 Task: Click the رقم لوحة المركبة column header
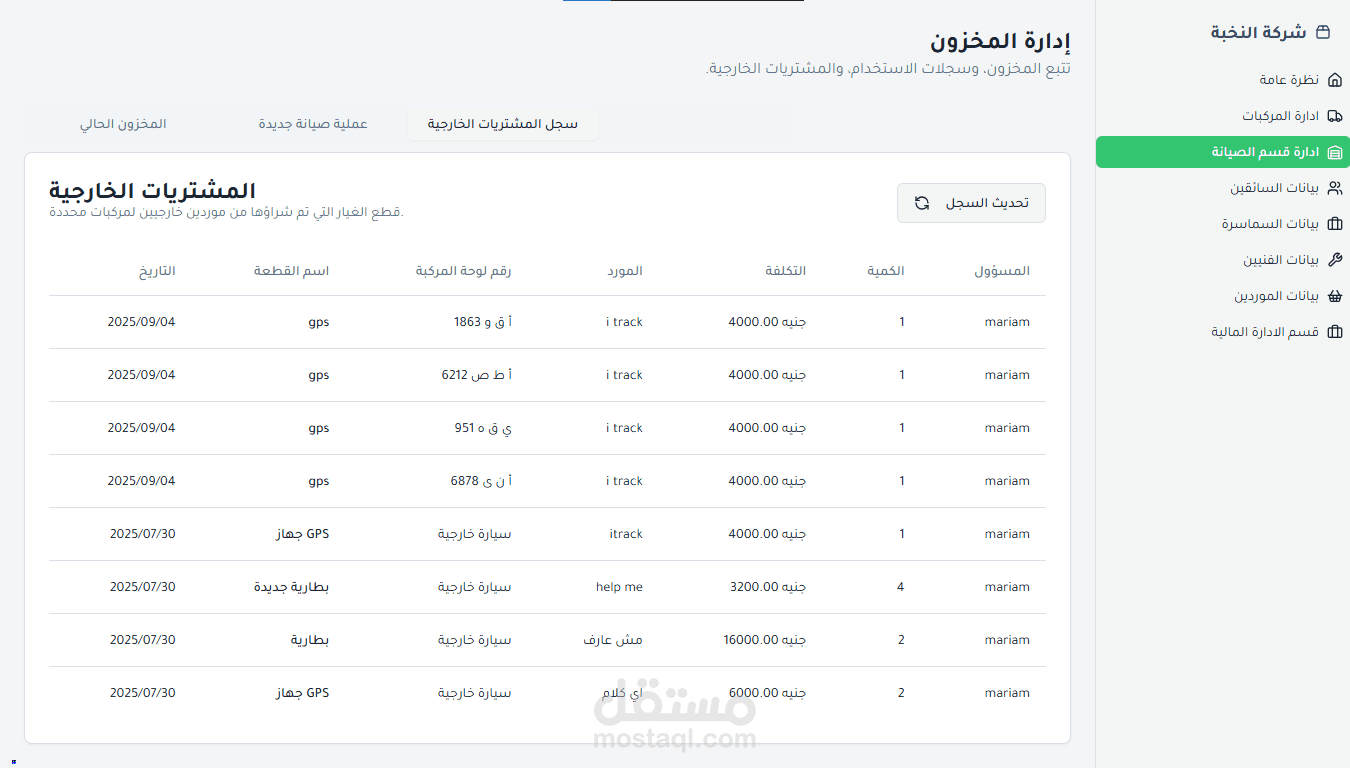pyautogui.click(x=464, y=271)
